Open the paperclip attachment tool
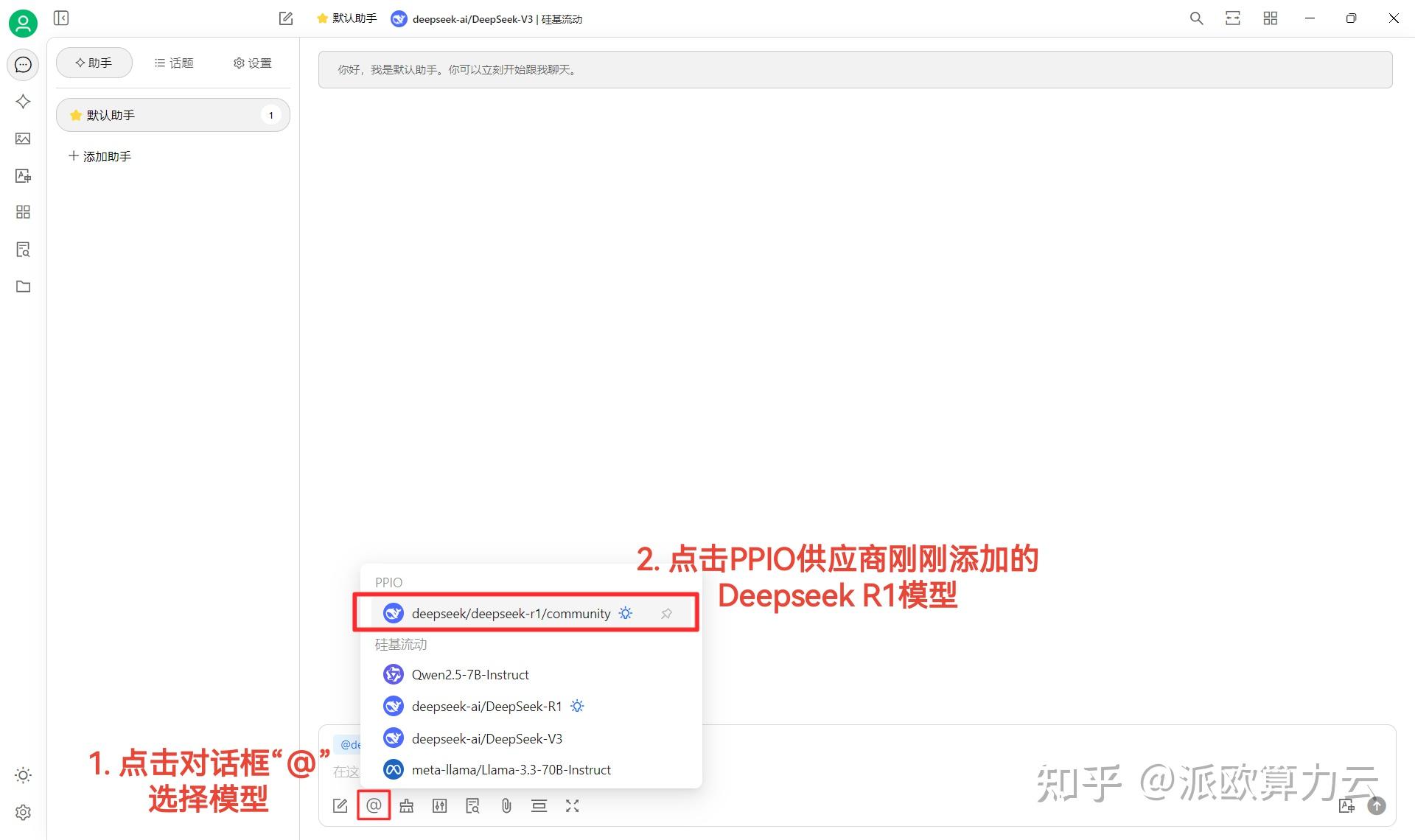This screenshot has height=840, width=1415. [506, 805]
